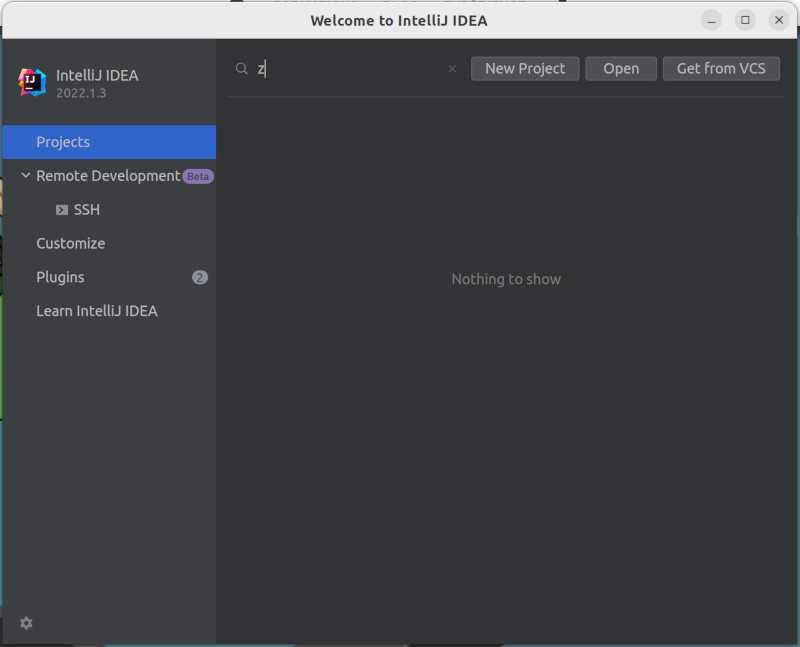
Task: Click the IntelliJ IDEA logo icon
Action: tap(32, 82)
